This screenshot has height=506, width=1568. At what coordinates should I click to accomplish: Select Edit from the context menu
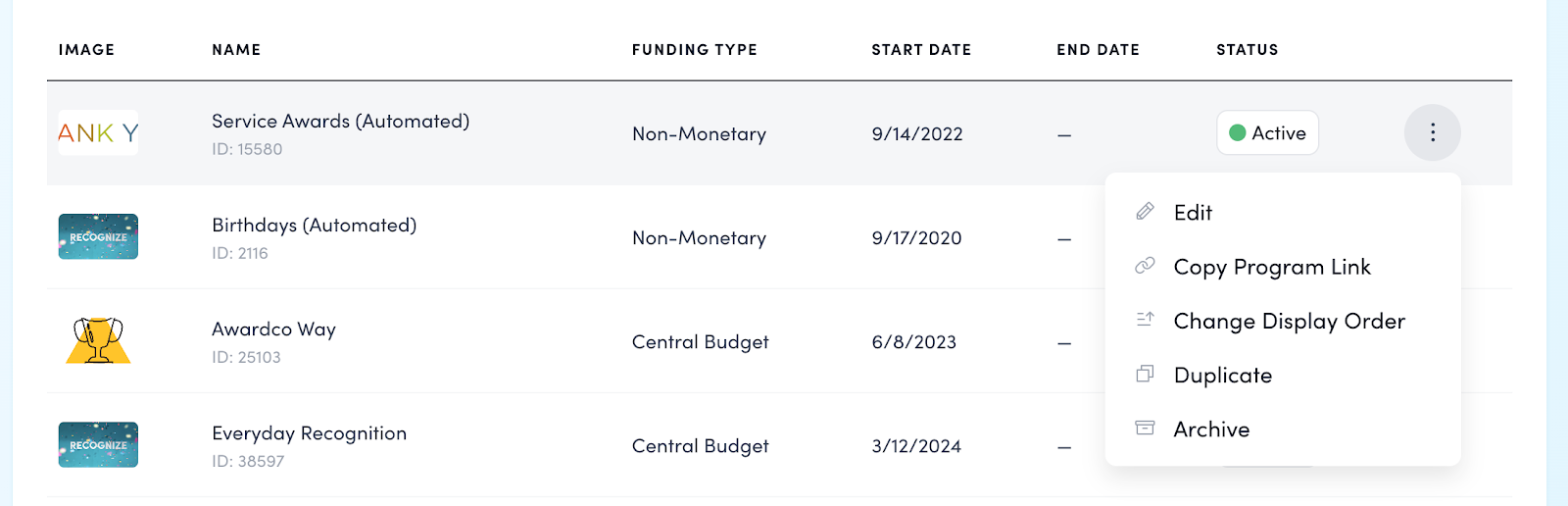tap(1193, 213)
